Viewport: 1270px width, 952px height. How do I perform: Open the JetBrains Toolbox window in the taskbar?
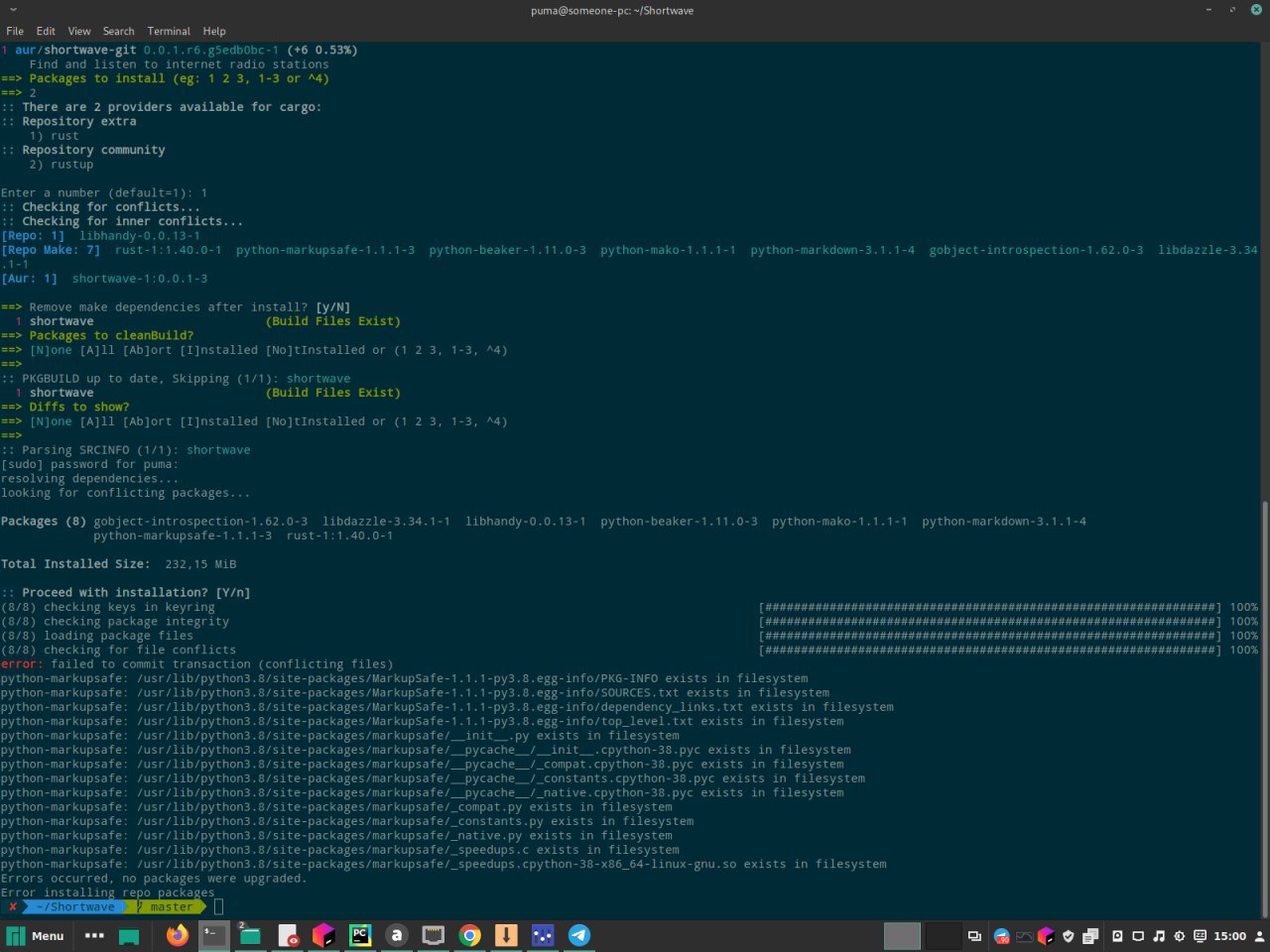pyautogui.click(x=323, y=935)
